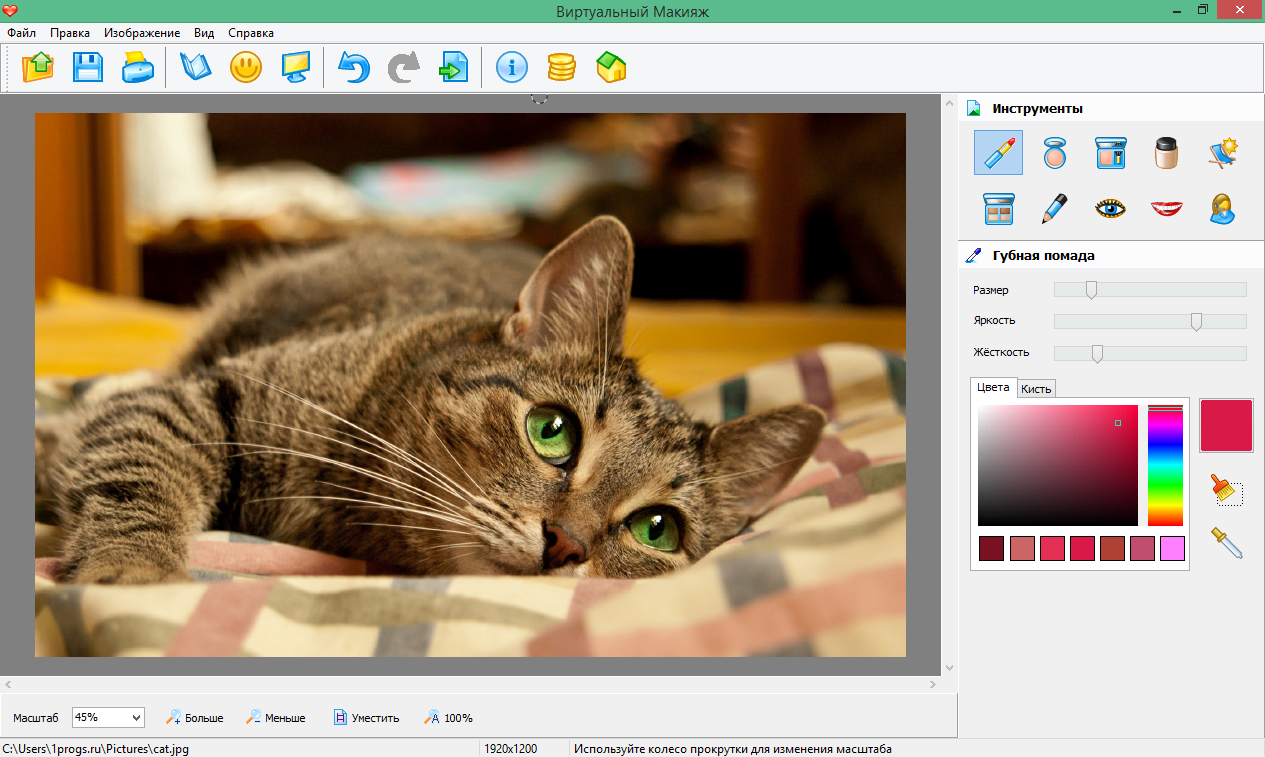Select the four-colour eyeshadow palette tool
The height and width of the screenshot is (757, 1265).
point(998,208)
